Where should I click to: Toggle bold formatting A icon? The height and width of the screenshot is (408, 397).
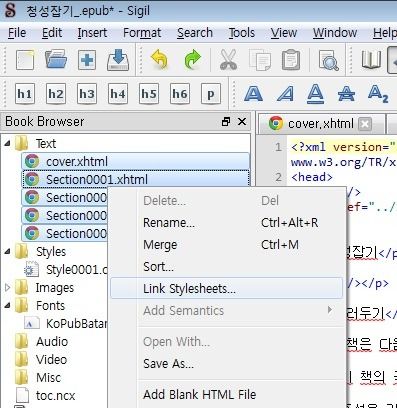[253, 93]
